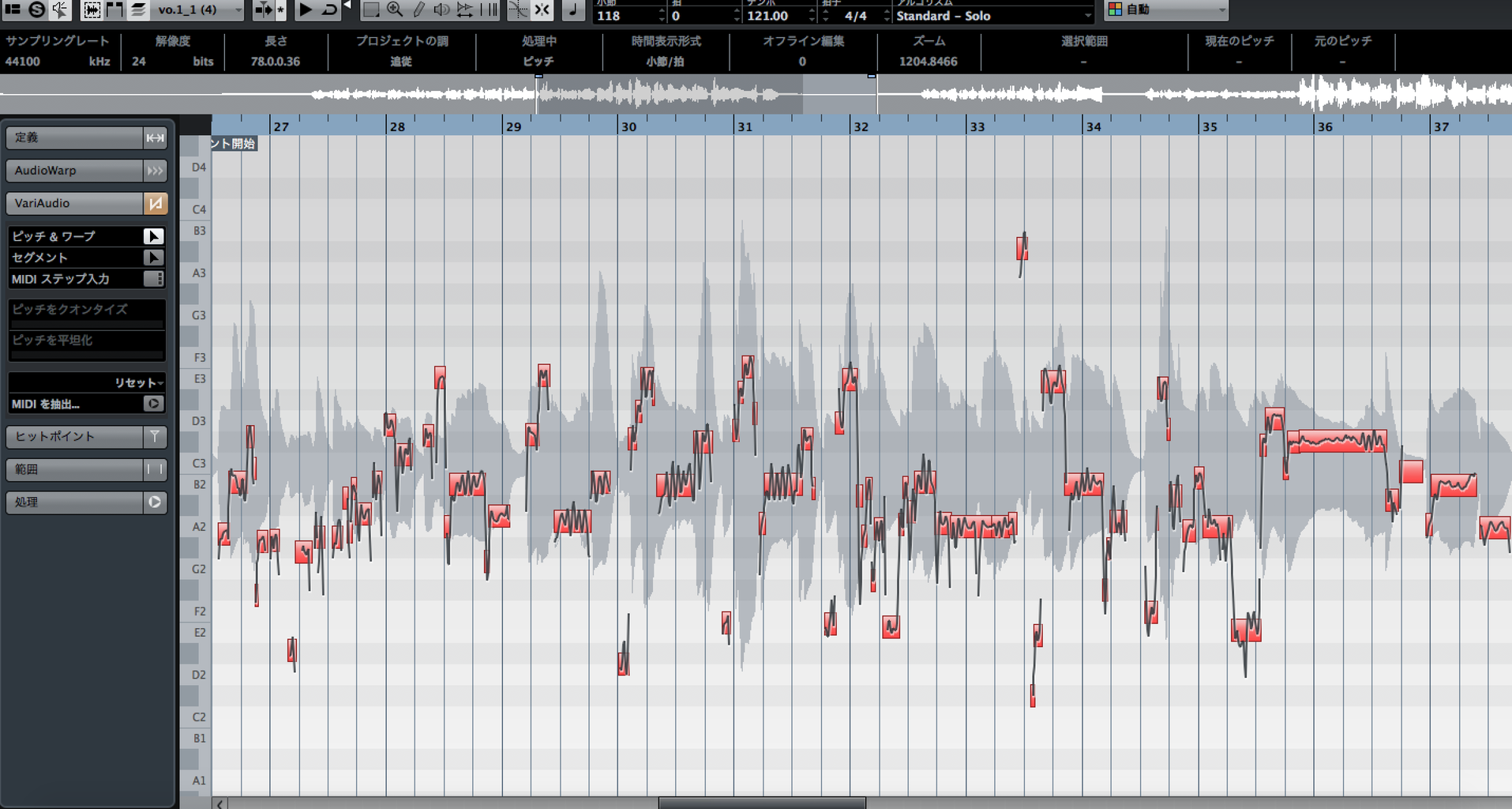1512x809 pixels.
Task: Open the ヒットポイント tab
Action: 74,436
